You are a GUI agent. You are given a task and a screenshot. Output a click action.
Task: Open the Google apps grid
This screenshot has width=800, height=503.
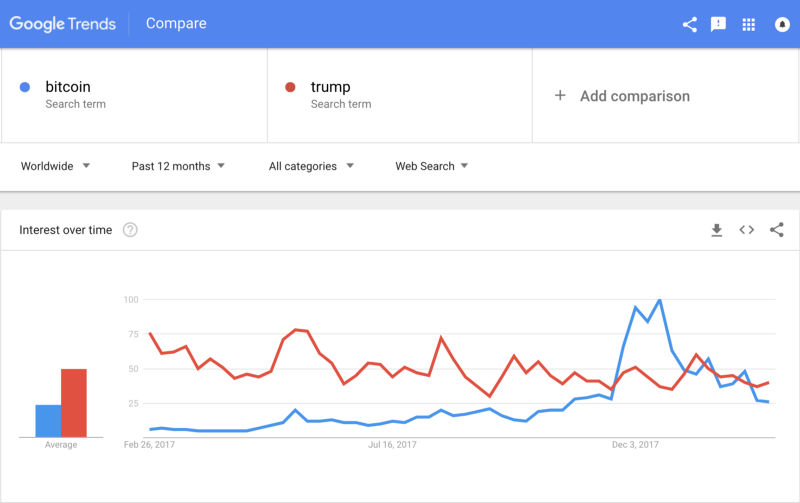[x=748, y=24]
